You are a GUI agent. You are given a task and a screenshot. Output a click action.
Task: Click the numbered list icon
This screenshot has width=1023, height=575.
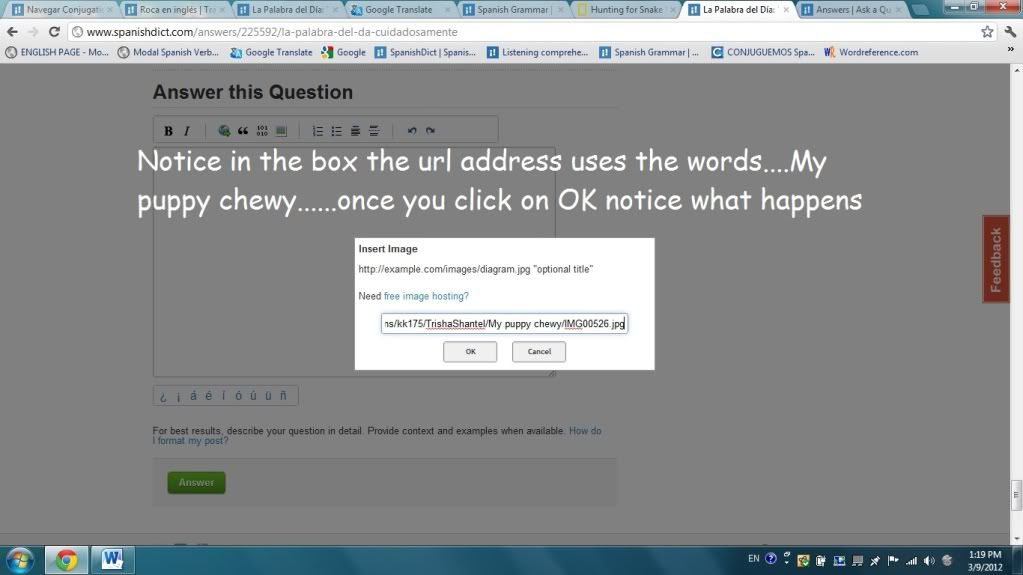pyautogui.click(x=318, y=131)
